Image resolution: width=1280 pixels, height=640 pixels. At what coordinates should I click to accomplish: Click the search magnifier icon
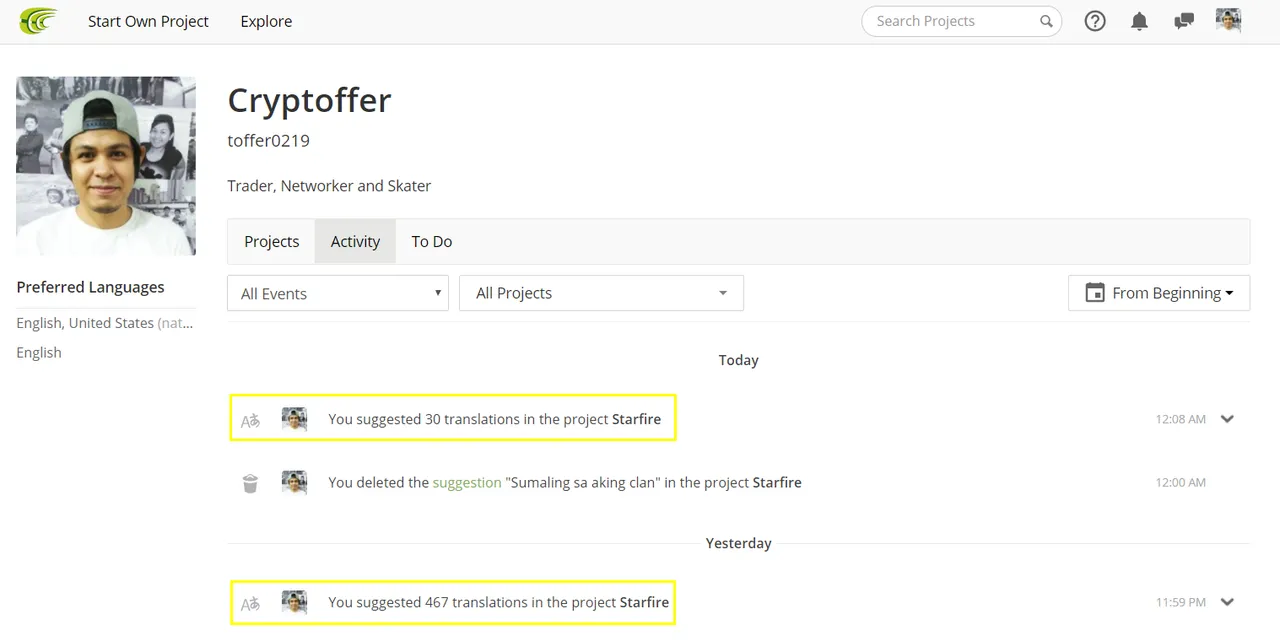pyautogui.click(x=1046, y=21)
